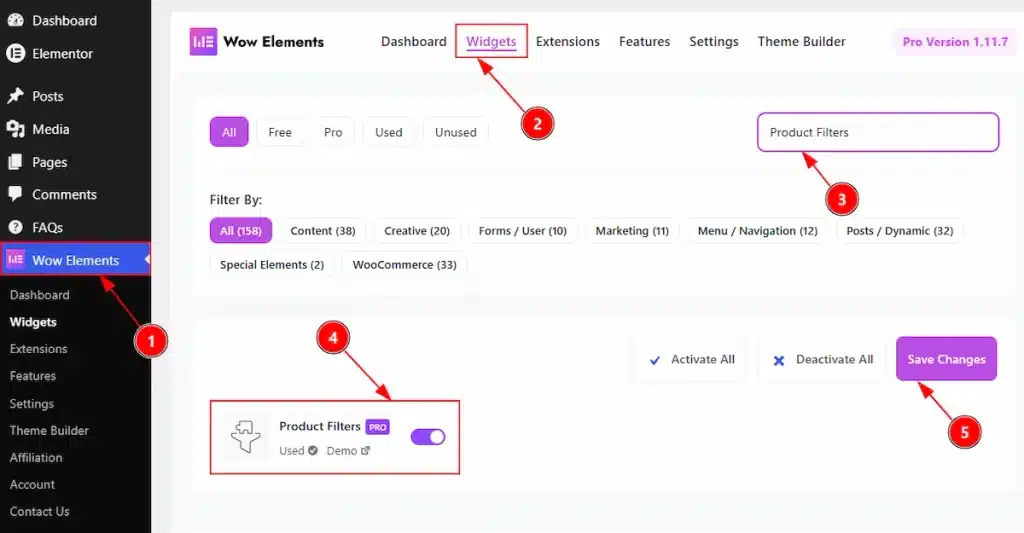1024x533 pixels.
Task: Open Wow Elements submenu Features
Action: coord(33,376)
